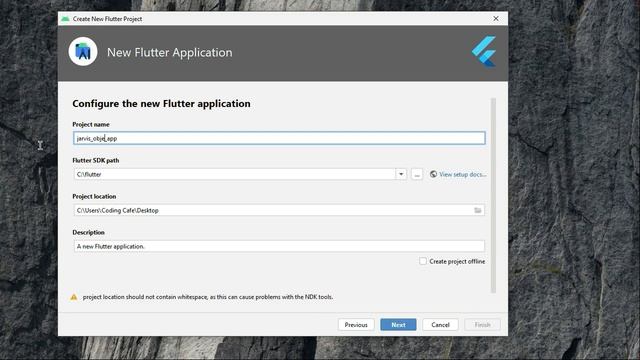Image resolution: width=640 pixels, height=360 pixels.
Task: Click the Project location label
Action: click(94, 196)
